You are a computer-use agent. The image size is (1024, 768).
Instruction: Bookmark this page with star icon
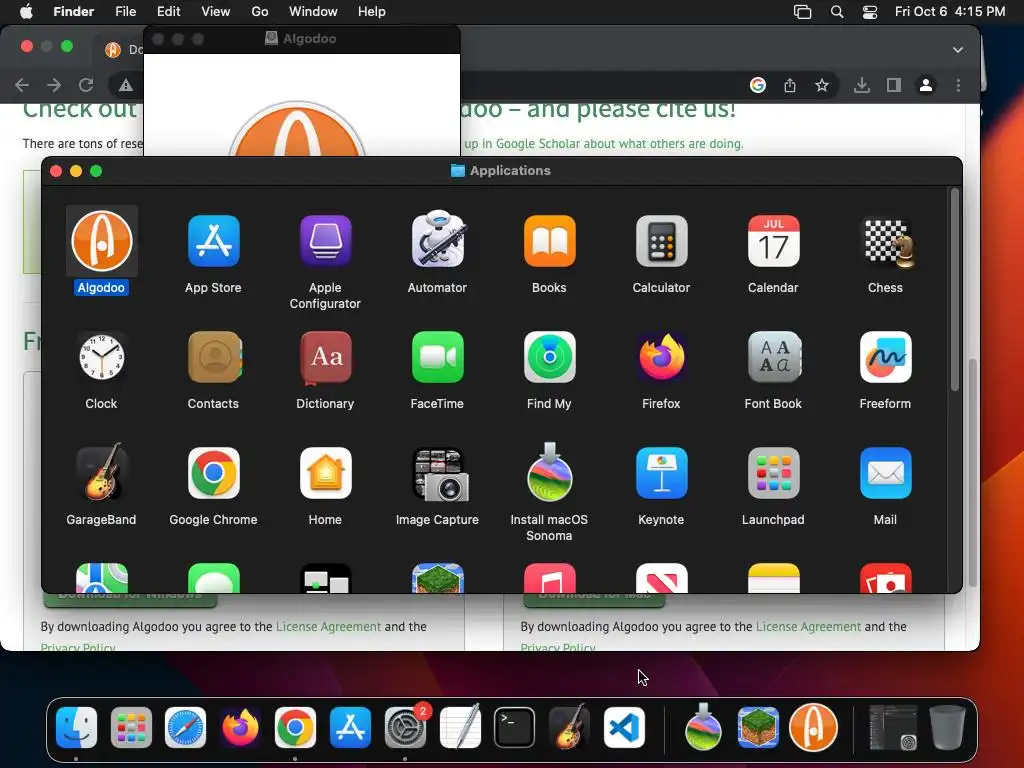coord(822,85)
